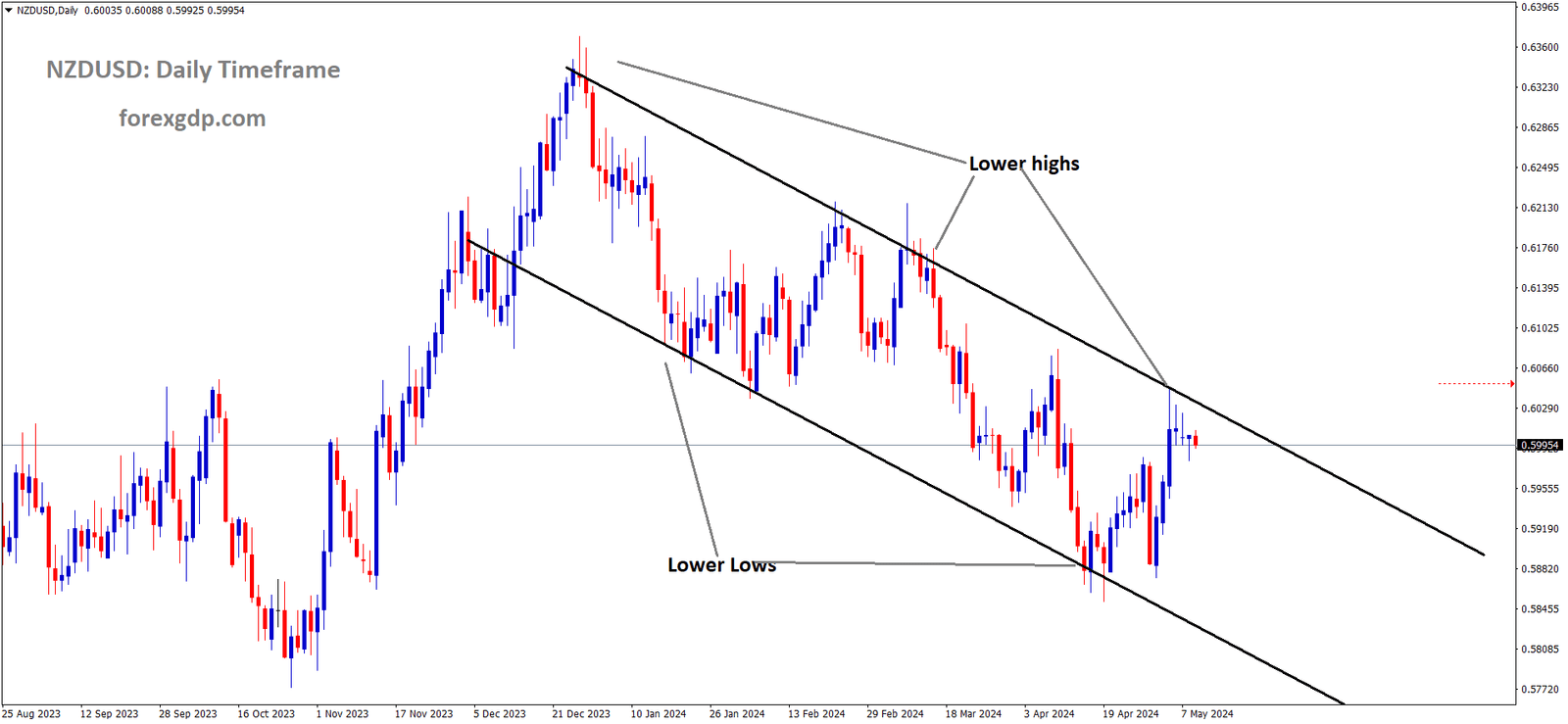The height and width of the screenshot is (724, 1568).
Task: Select the 'Lower Lows' text label
Action: pos(722,565)
